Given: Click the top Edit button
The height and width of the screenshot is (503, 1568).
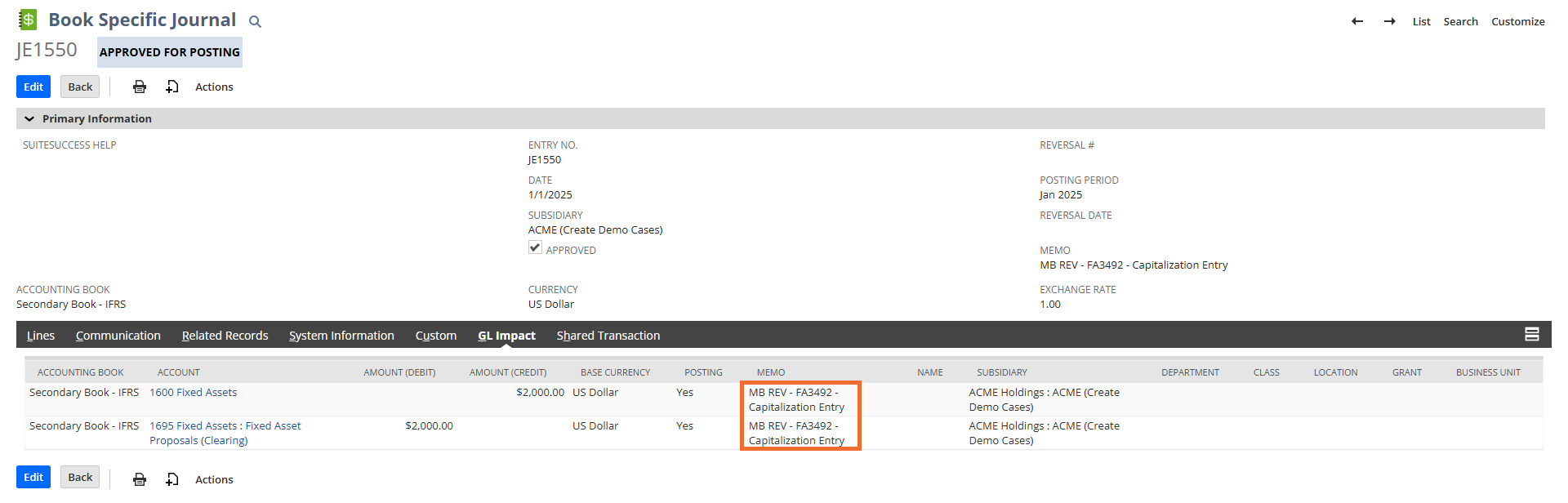Looking at the screenshot, I should 33,87.
